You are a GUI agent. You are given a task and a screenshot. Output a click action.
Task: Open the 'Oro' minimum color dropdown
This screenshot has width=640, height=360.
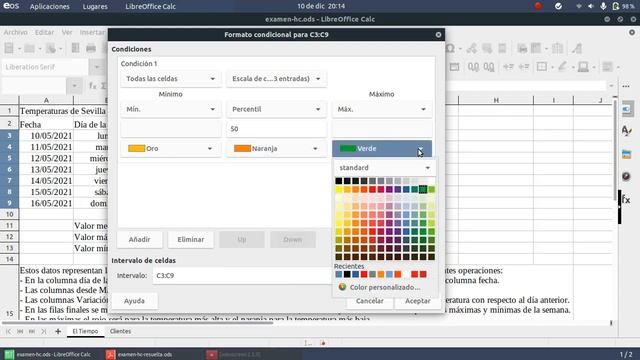pyautogui.click(x=171, y=149)
